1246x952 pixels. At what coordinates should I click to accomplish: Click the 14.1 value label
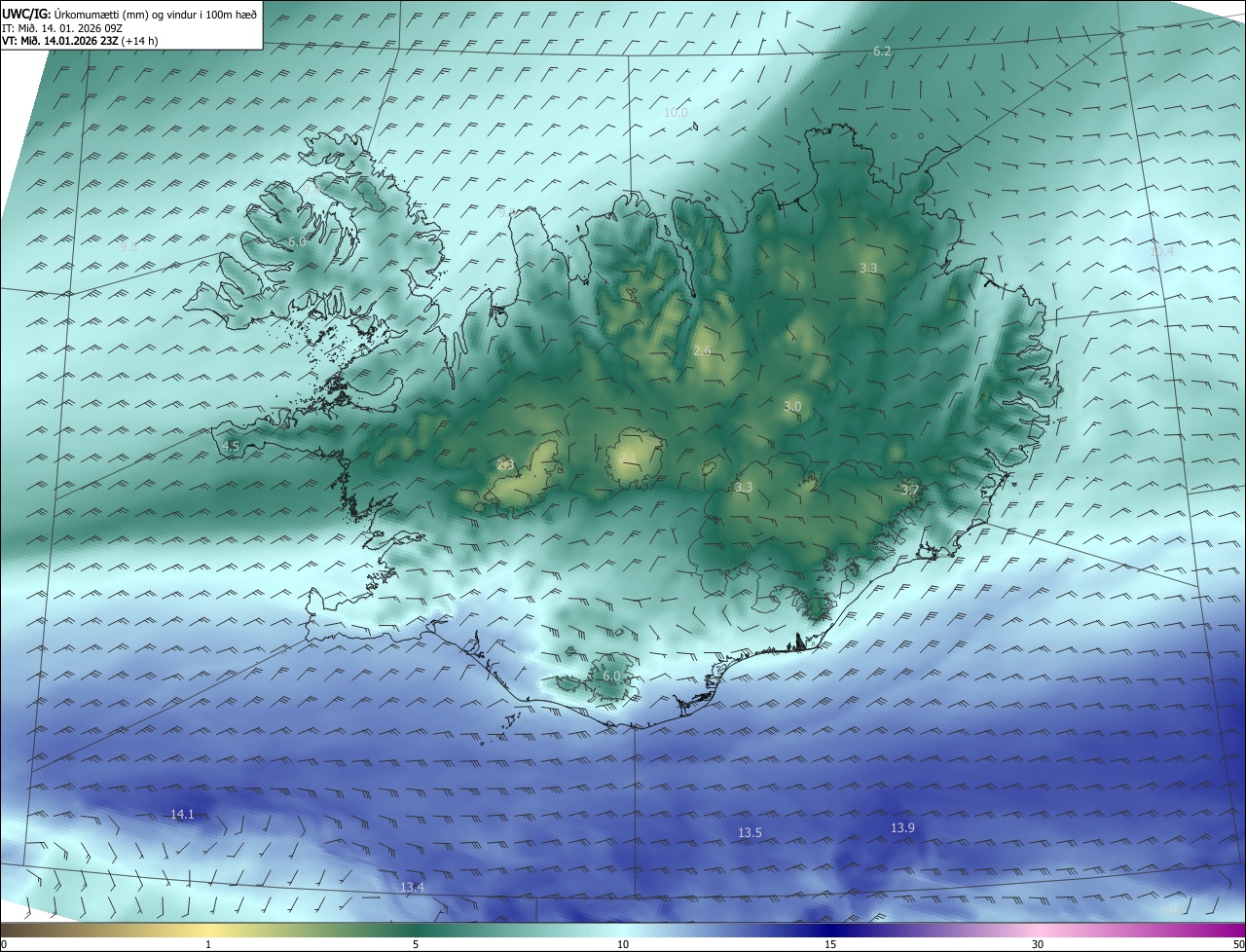point(182,814)
